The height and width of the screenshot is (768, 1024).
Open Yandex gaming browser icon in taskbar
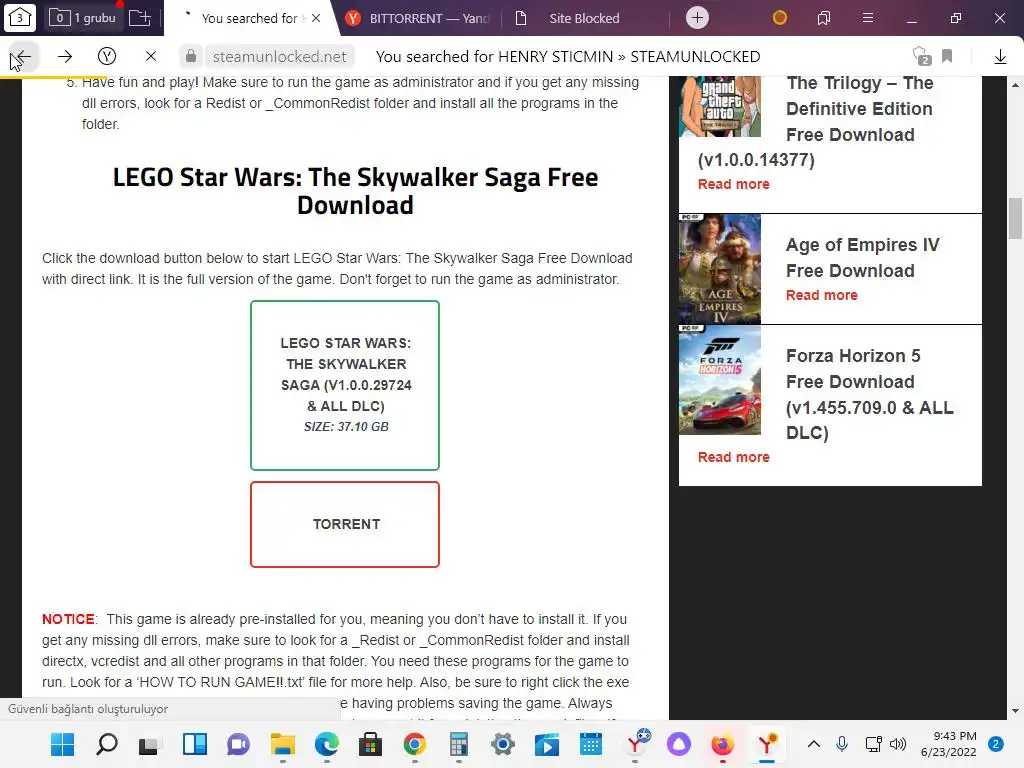click(636, 744)
